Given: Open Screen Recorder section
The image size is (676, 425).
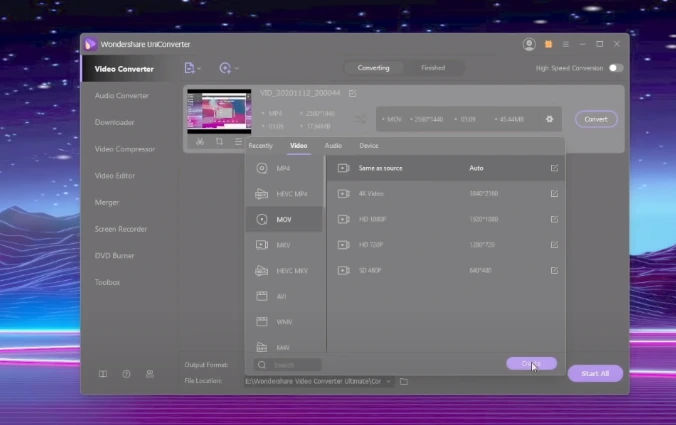Looking at the screenshot, I should [121, 229].
